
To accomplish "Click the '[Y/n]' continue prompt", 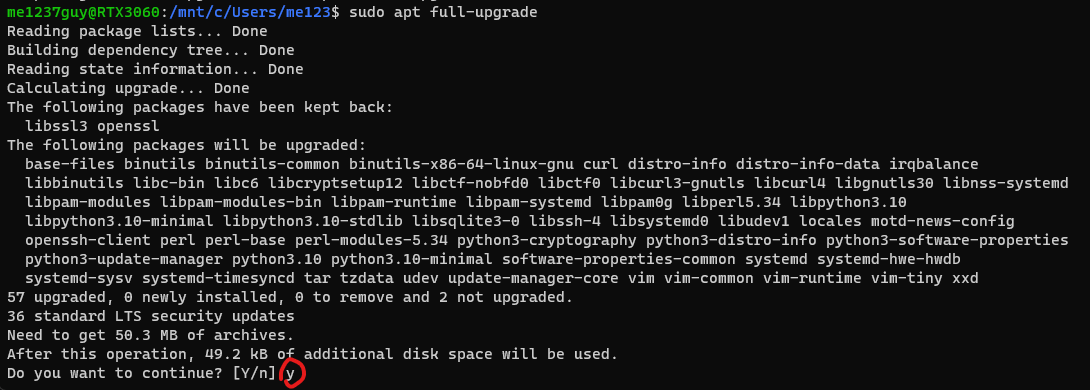I will (x=254, y=373).
